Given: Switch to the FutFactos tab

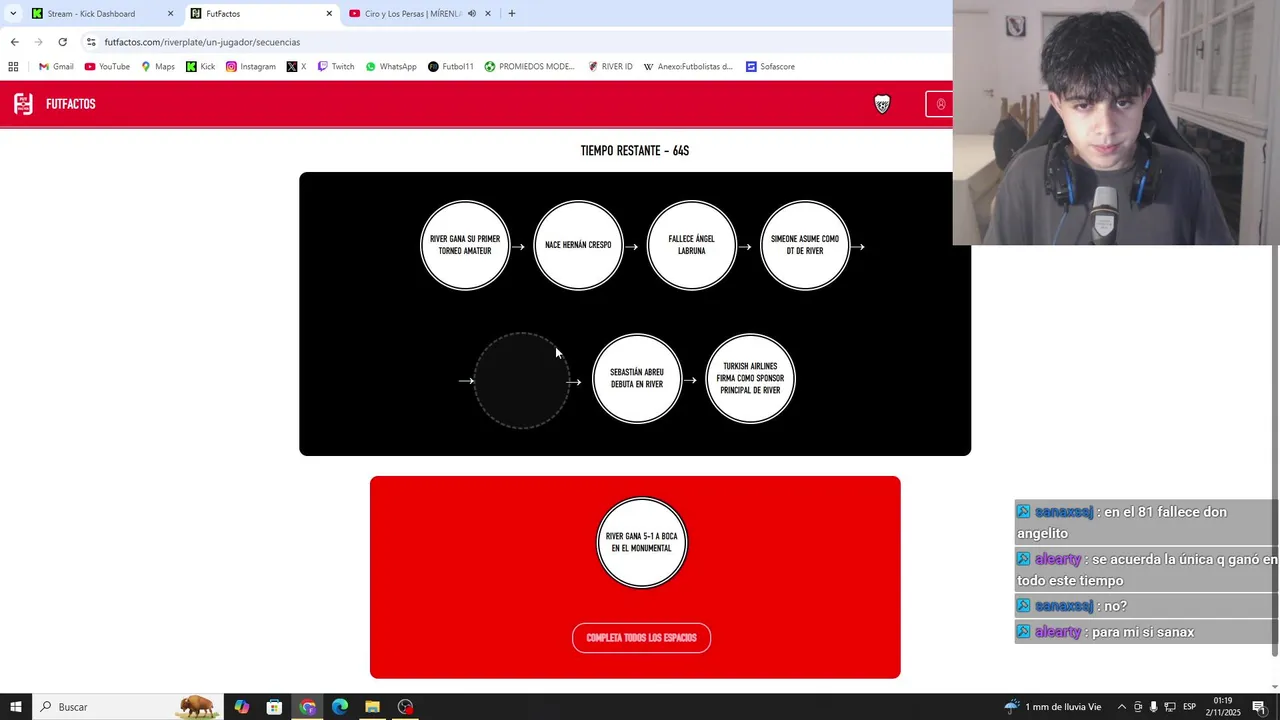Looking at the screenshot, I should [x=260, y=14].
